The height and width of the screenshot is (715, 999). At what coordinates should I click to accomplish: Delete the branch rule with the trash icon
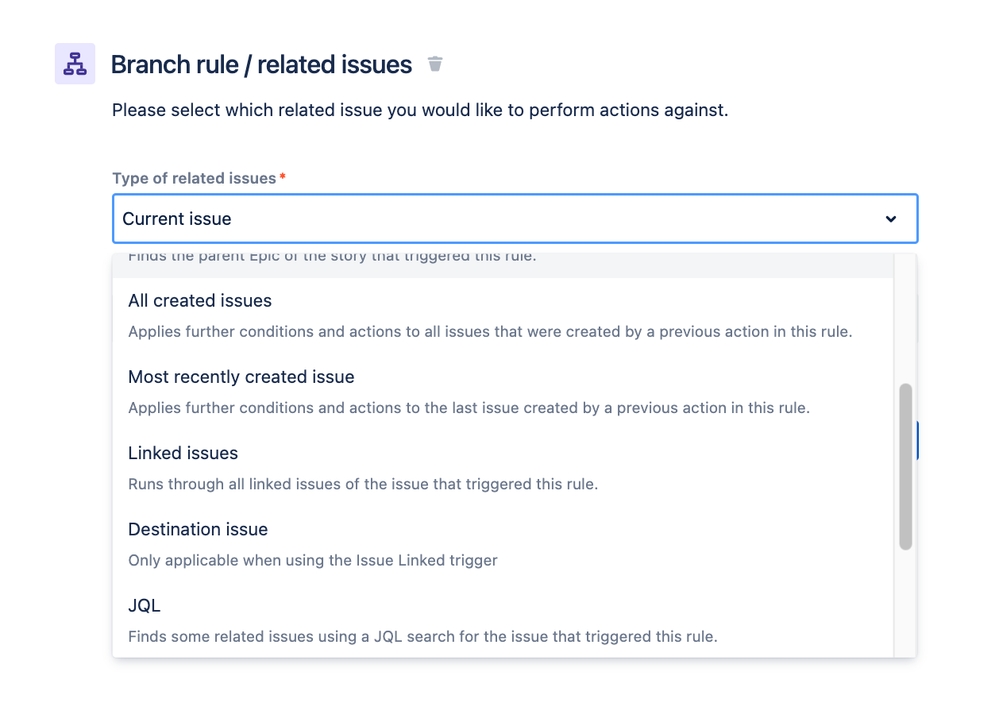[x=435, y=64]
